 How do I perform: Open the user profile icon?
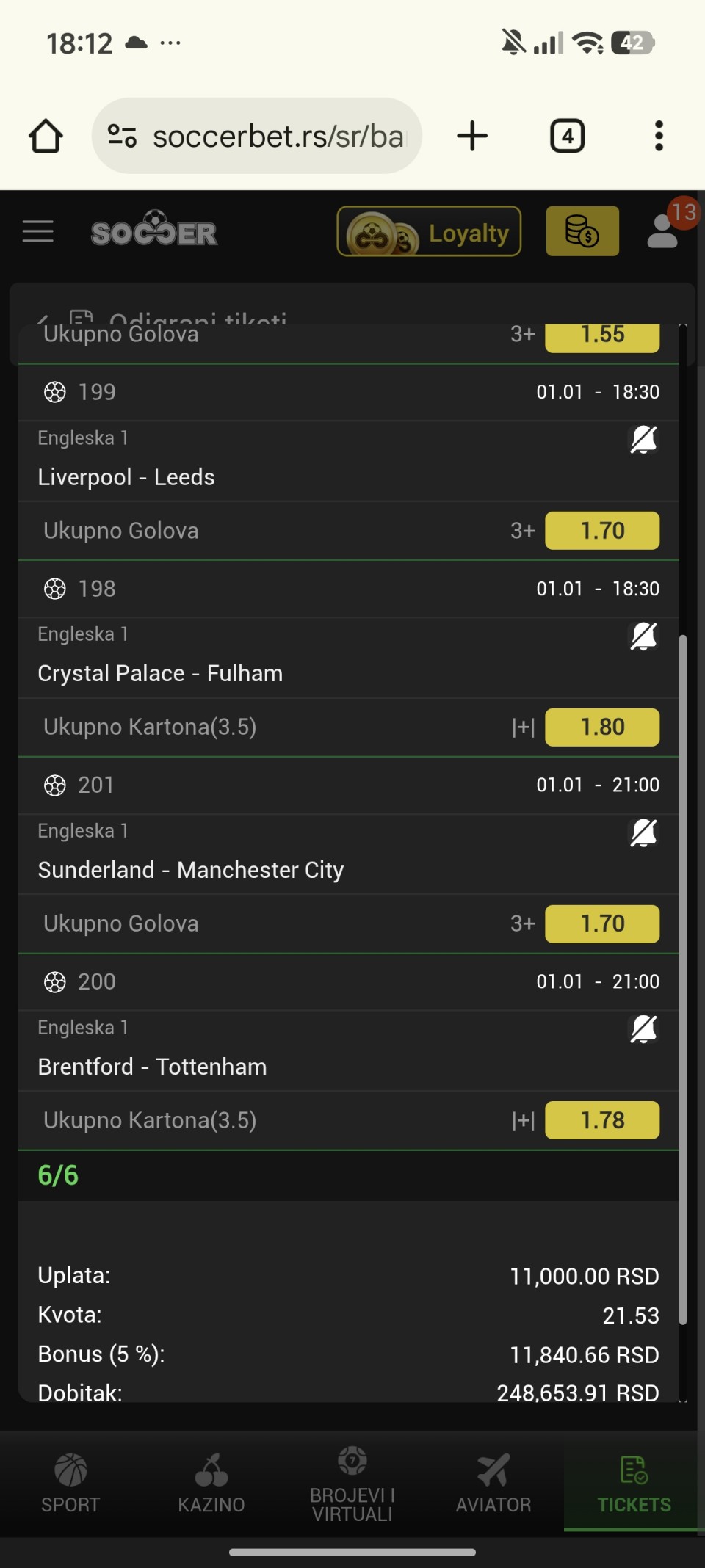663,231
